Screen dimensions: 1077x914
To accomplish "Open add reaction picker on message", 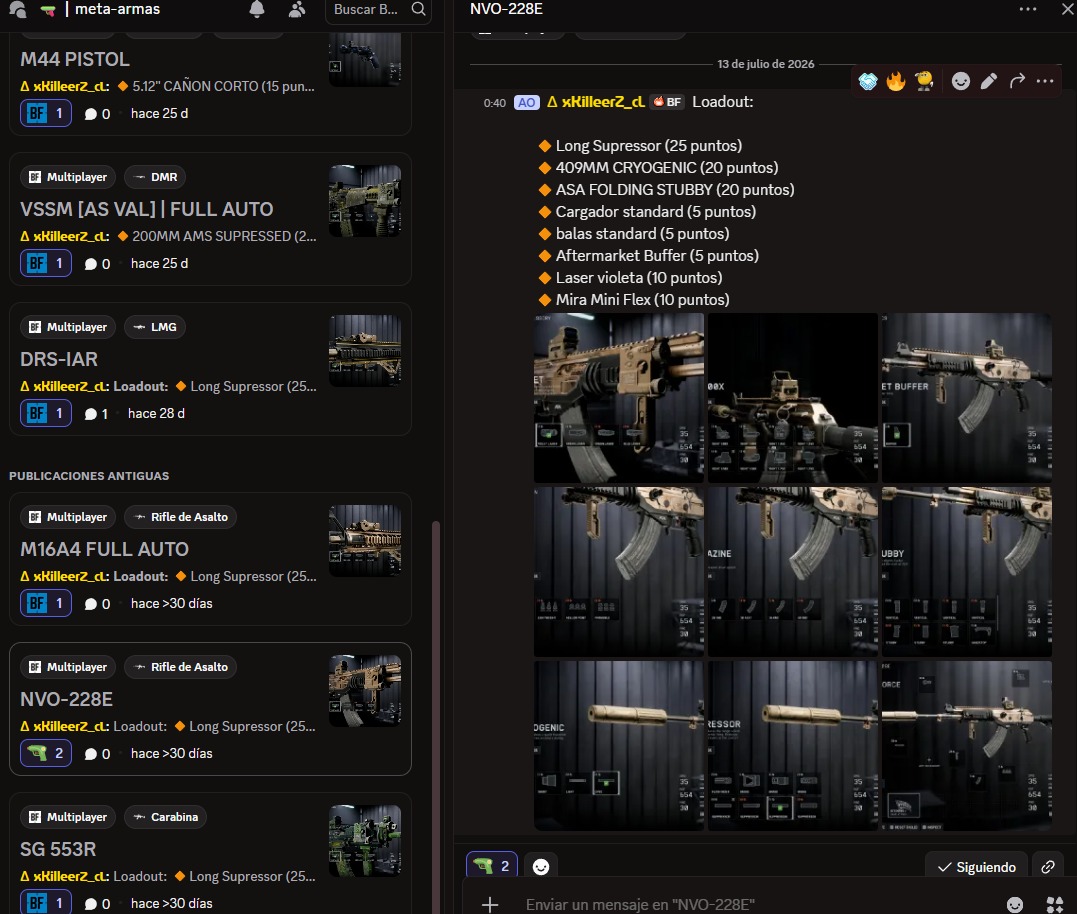I will (961, 81).
